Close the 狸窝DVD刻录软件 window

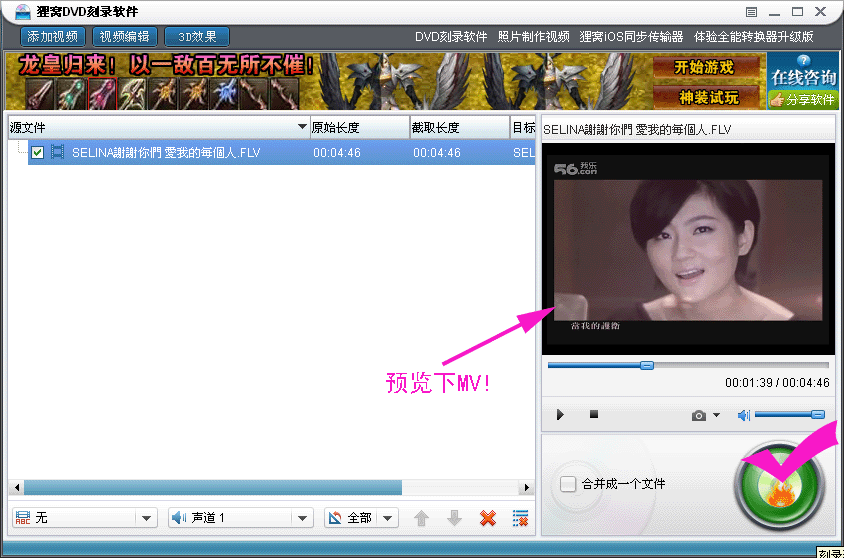point(820,11)
